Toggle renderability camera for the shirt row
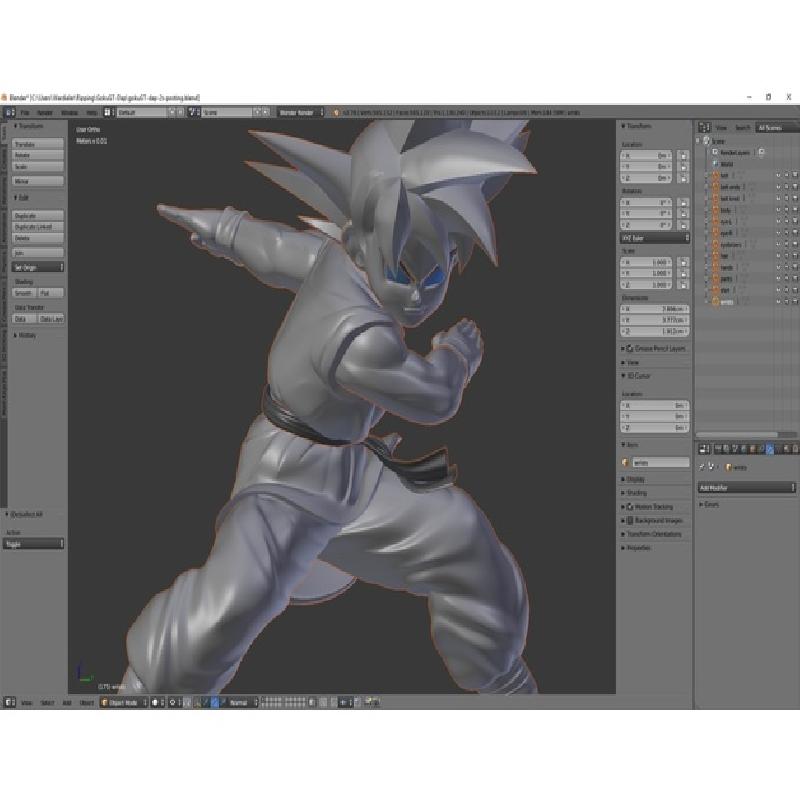 pos(795,290)
